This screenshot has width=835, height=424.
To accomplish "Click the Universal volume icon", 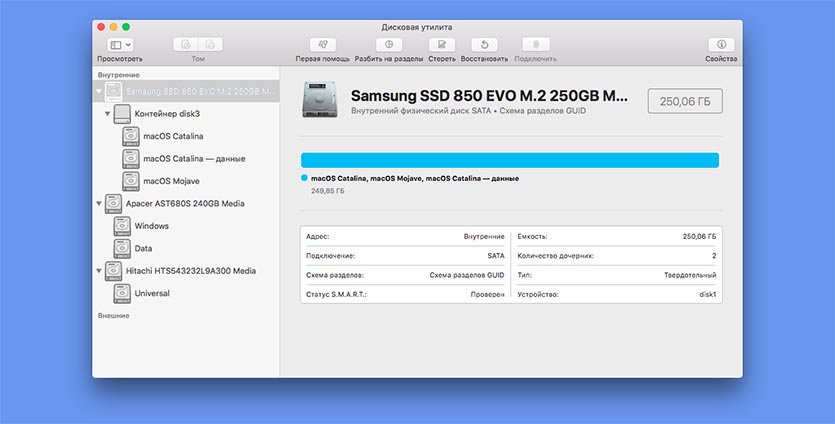I will [x=122, y=293].
